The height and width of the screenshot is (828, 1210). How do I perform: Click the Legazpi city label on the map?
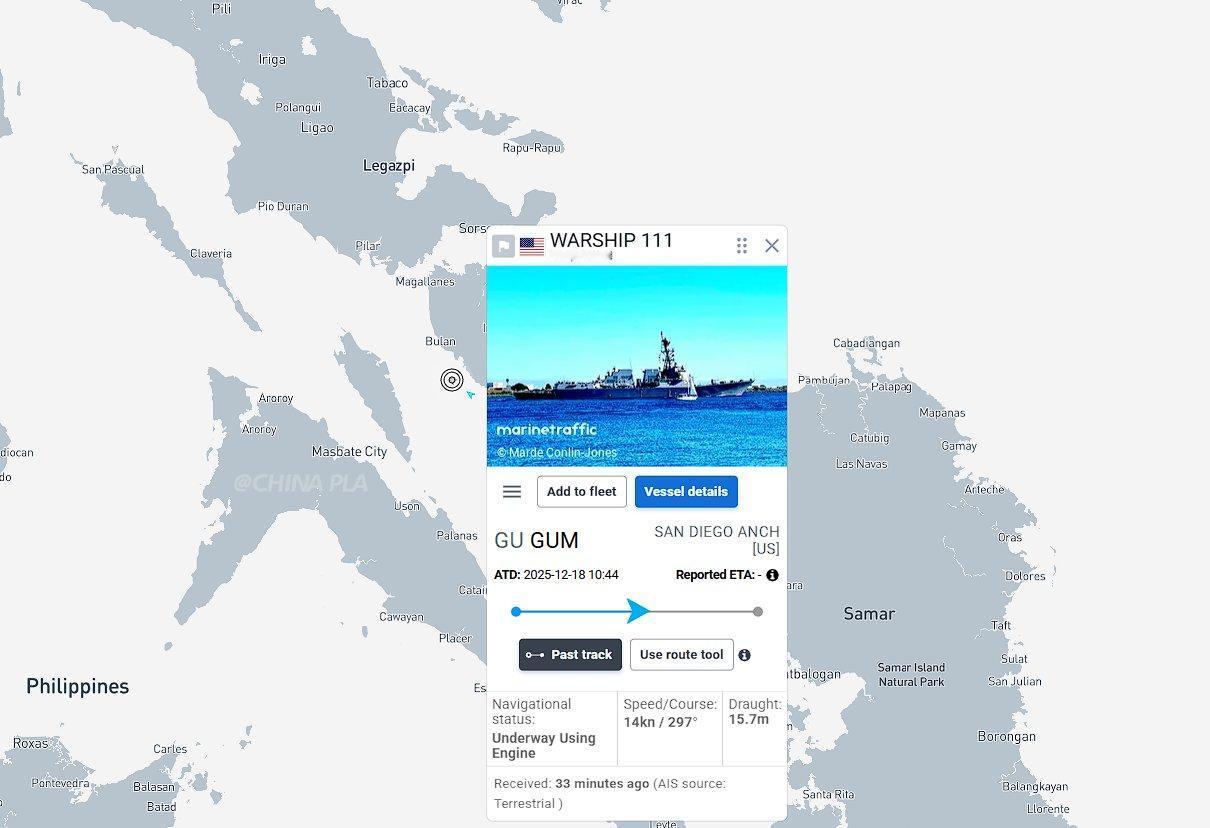[389, 166]
